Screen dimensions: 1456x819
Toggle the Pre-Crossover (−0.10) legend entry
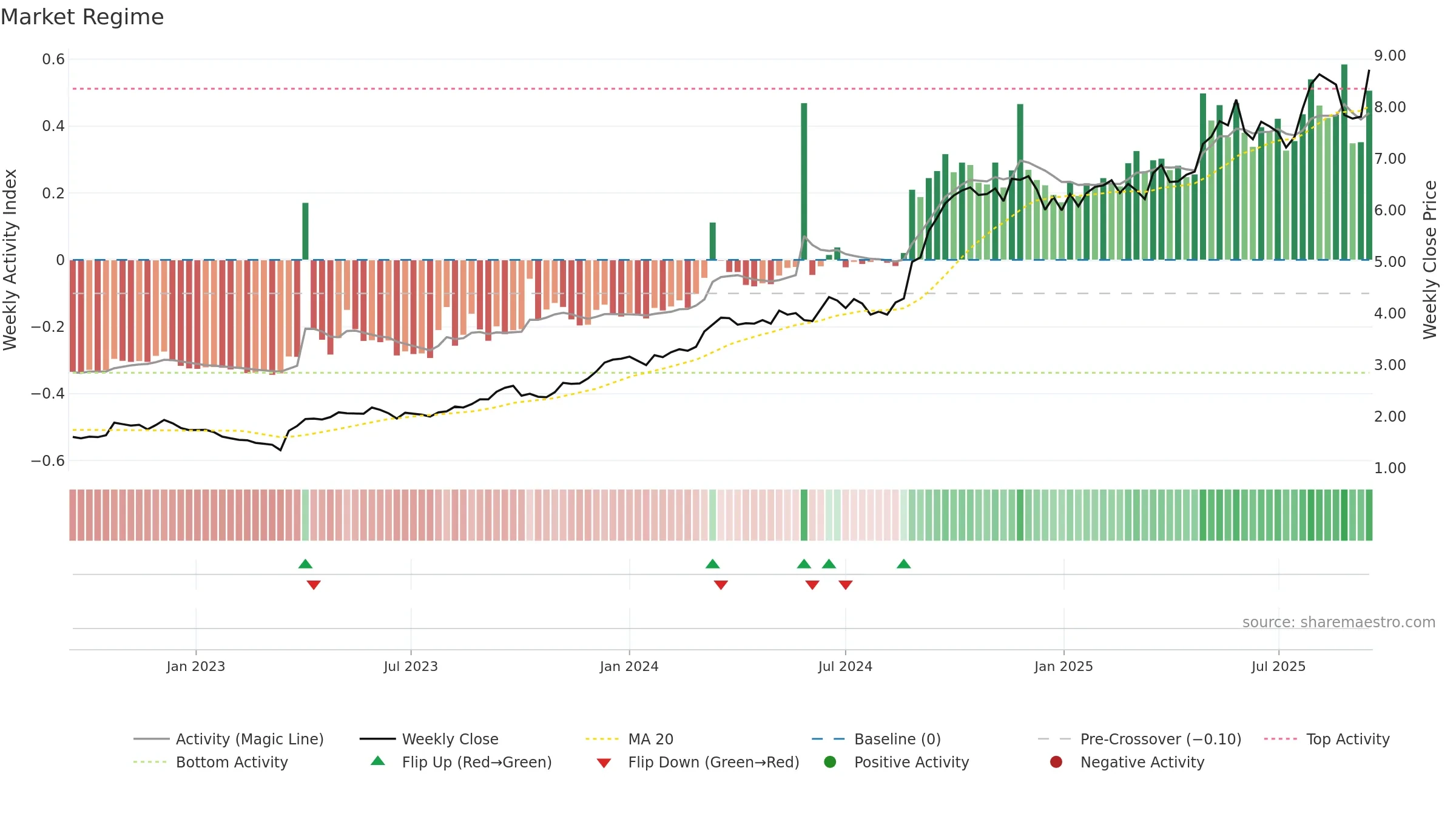click(x=1139, y=739)
